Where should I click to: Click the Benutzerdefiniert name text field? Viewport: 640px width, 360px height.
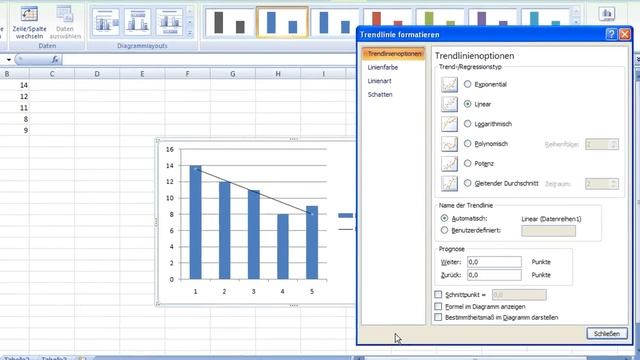[549, 231]
